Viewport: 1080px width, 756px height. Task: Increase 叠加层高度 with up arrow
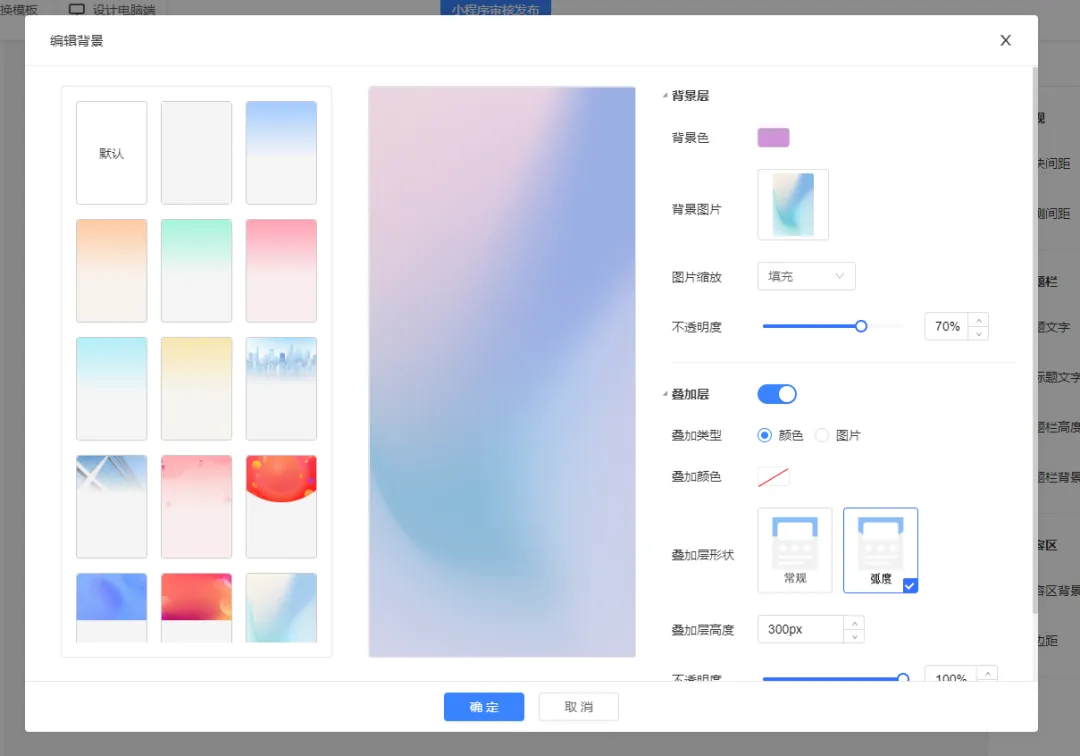tap(854, 623)
